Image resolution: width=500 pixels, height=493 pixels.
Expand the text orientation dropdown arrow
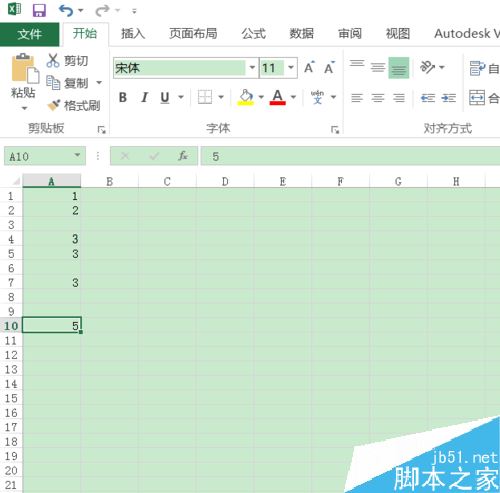pyautogui.click(x=442, y=67)
